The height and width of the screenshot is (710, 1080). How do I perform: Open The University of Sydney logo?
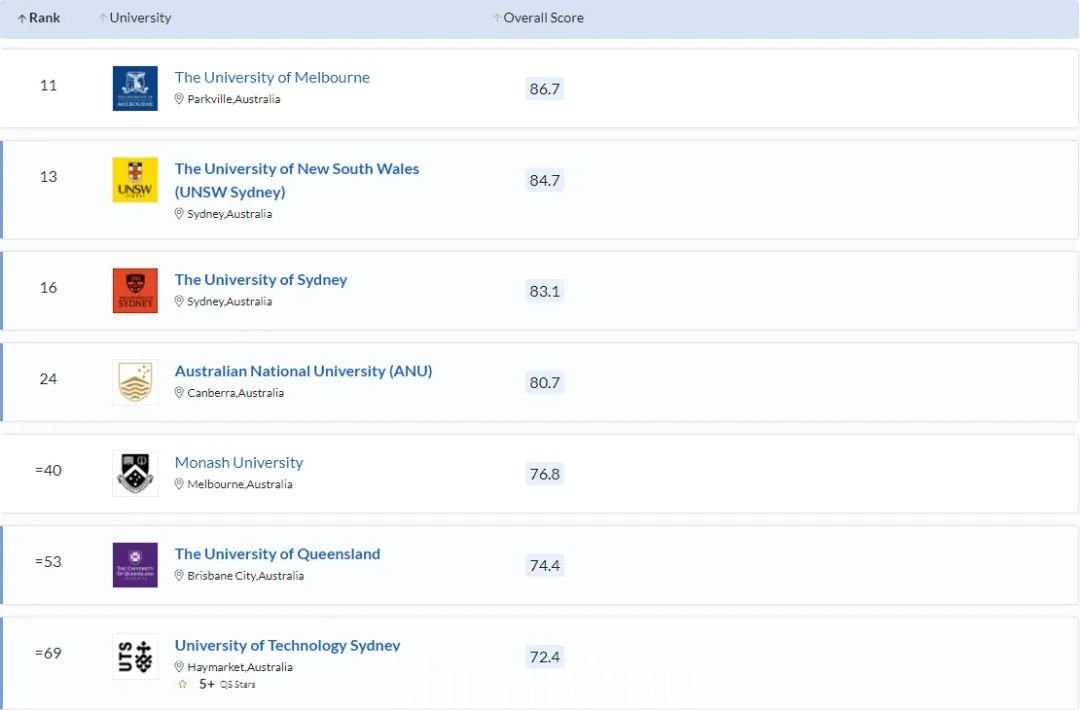pyautogui.click(x=135, y=291)
